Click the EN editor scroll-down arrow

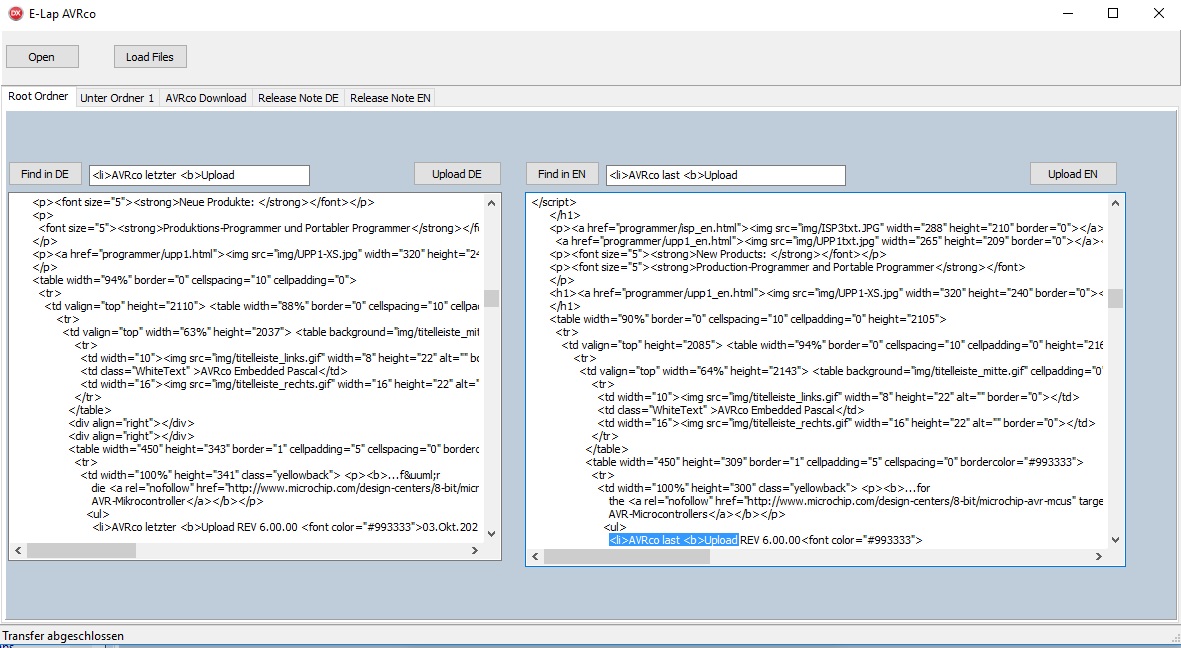click(x=1115, y=539)
